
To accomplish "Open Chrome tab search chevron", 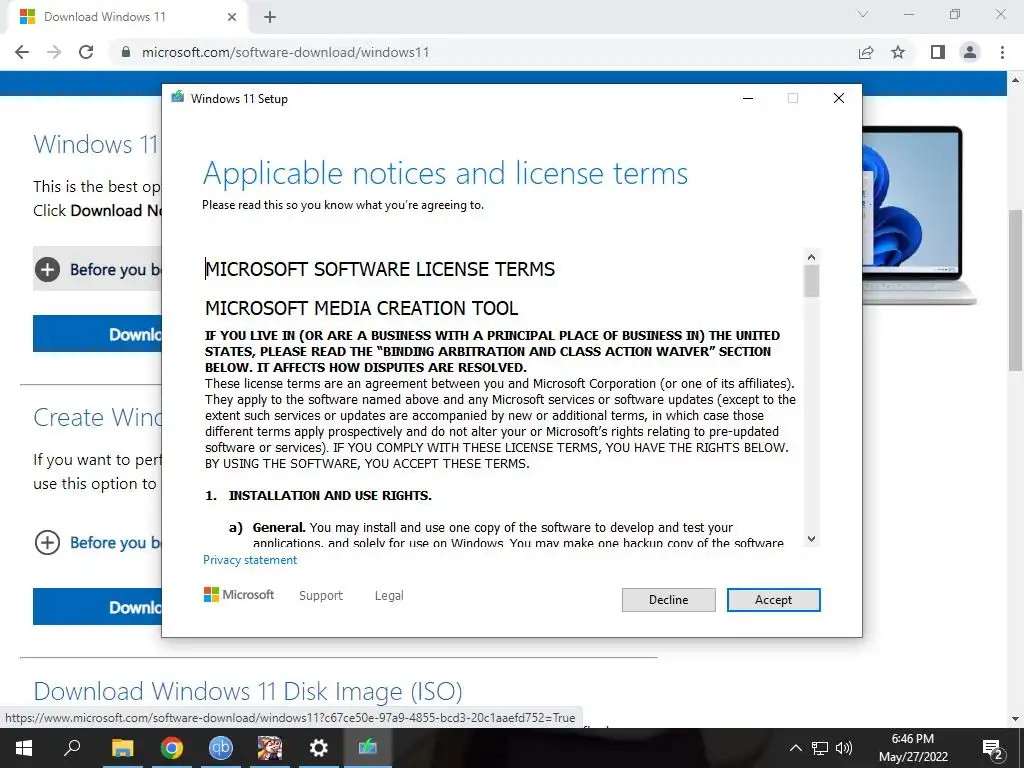I will [x=863, y=14].
